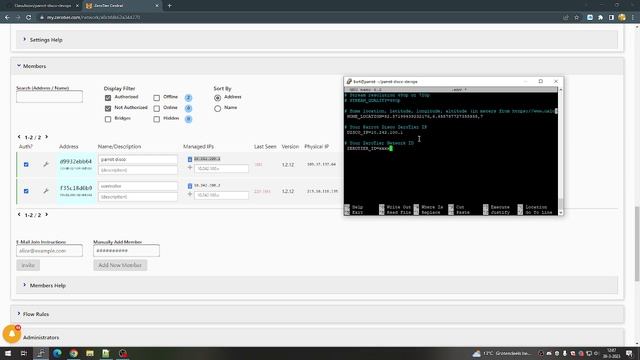Enable the Online display filter

coord(156,108)
